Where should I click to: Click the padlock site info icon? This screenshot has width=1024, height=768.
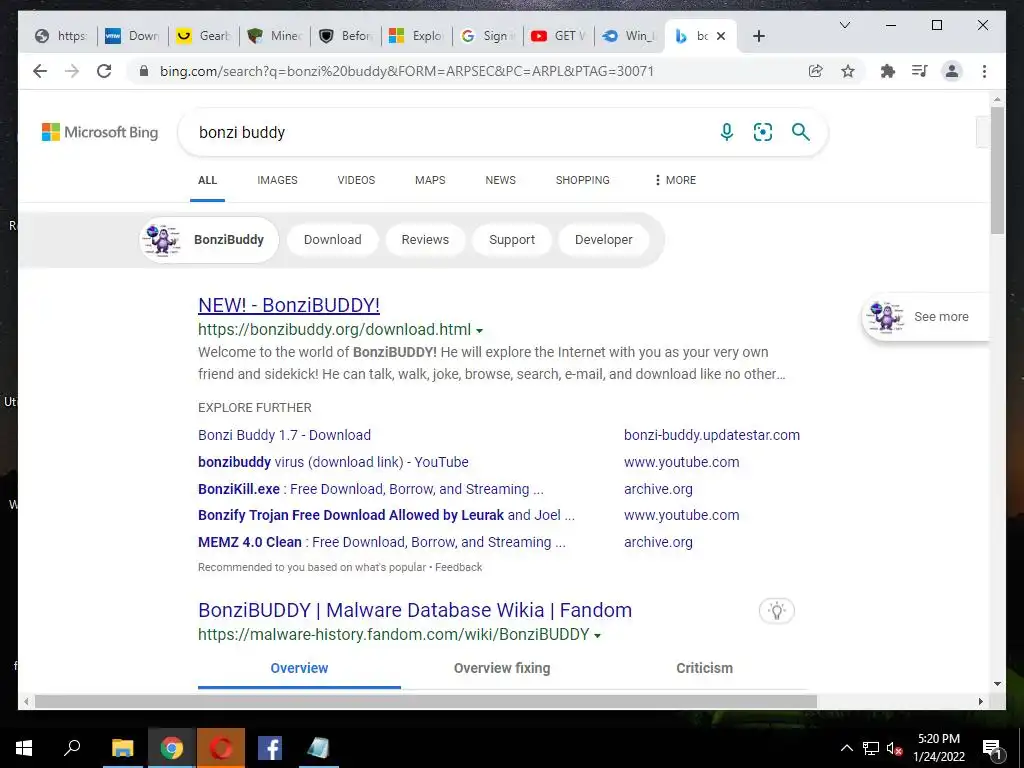coord(144,71)
